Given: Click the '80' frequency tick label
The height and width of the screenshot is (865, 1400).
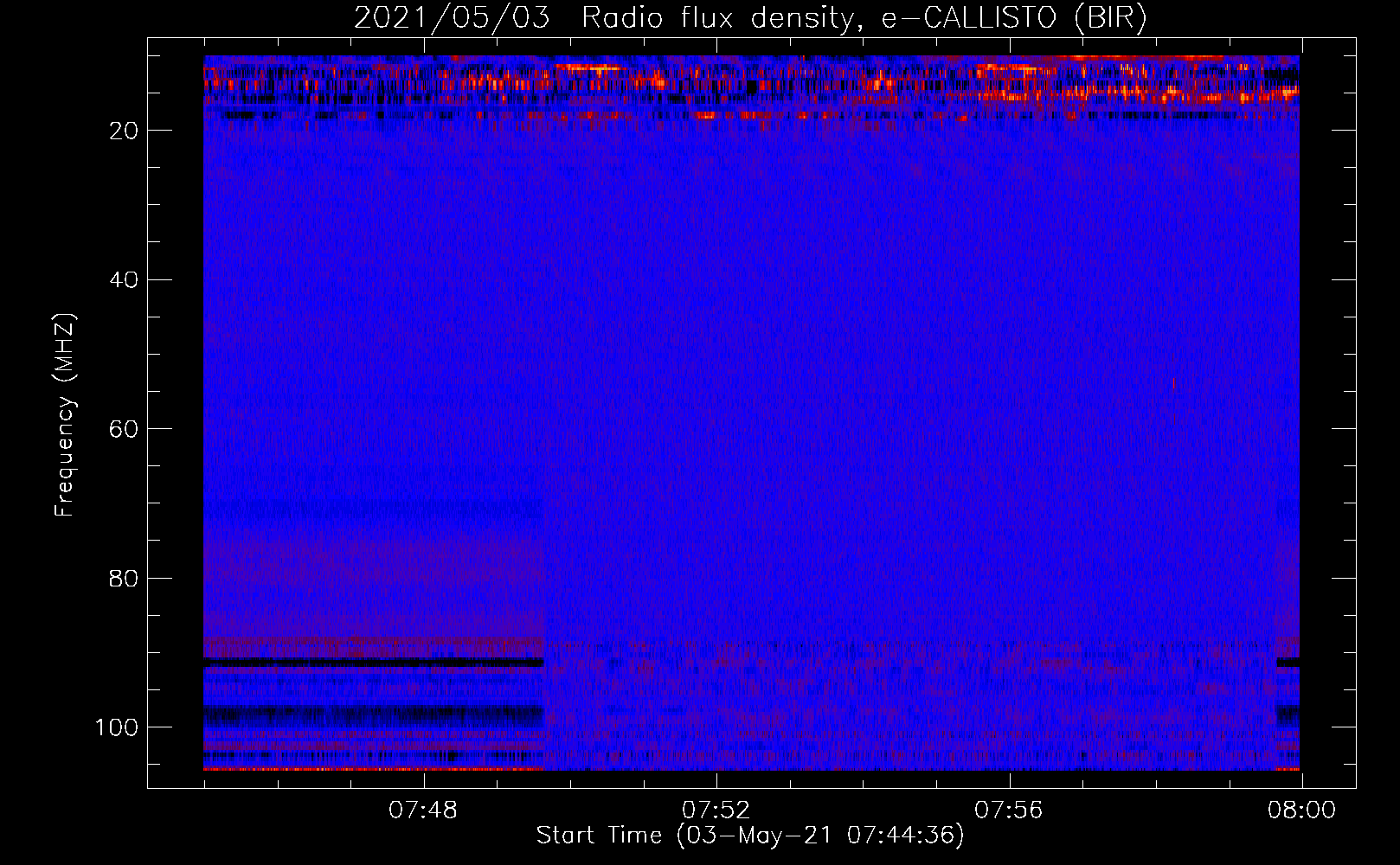Looking at the screenshot, I should click(125, 578).
